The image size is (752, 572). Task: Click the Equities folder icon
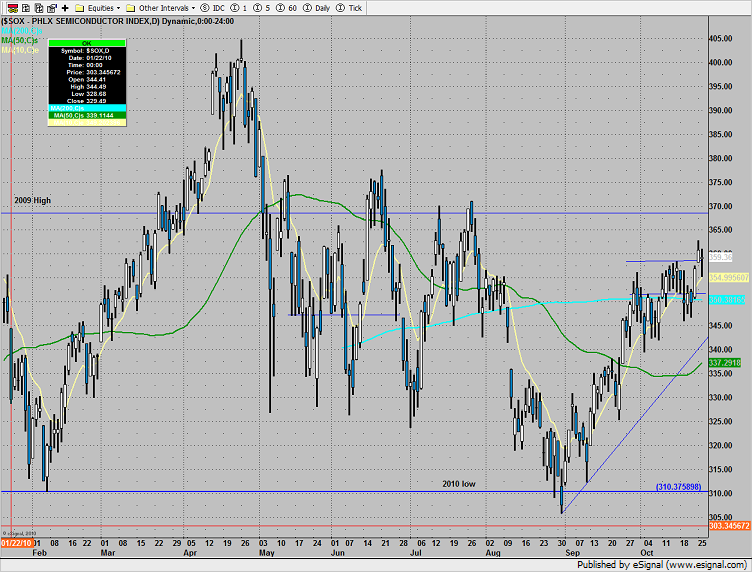coord(80,8)
